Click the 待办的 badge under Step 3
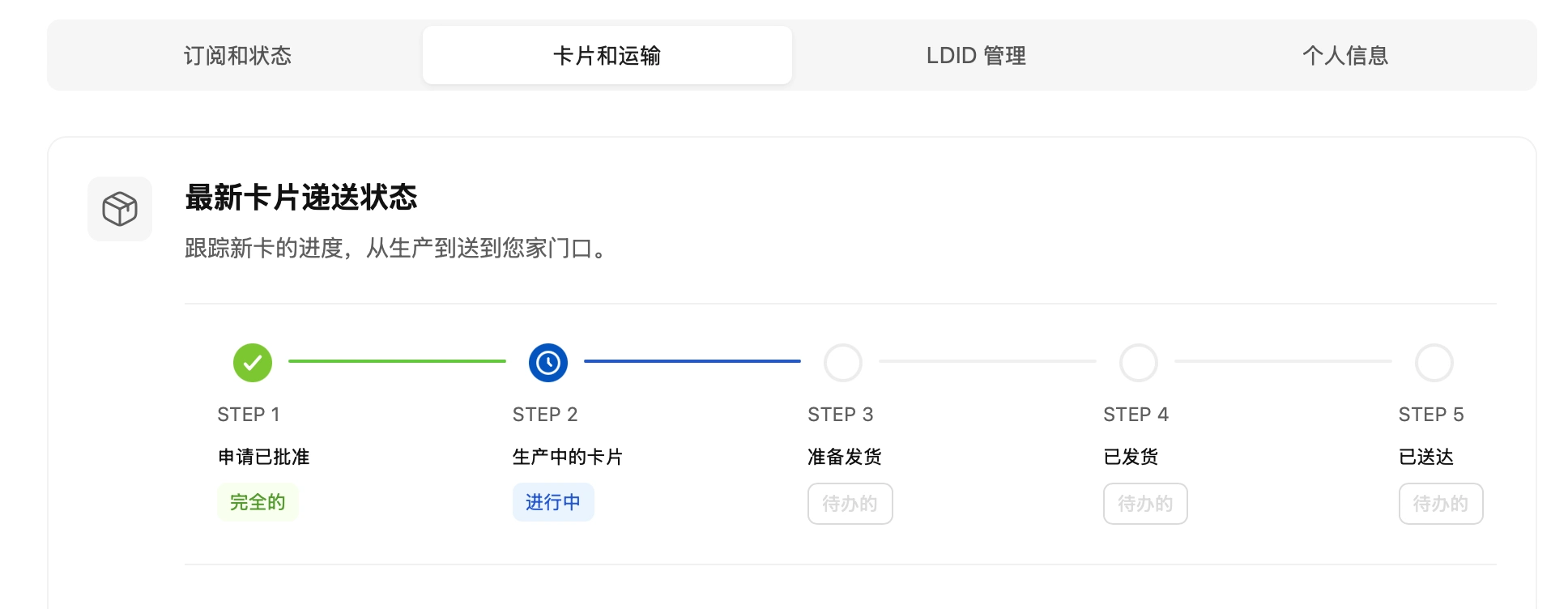This screenshot has height=609, width=1568. coord(850,504)
